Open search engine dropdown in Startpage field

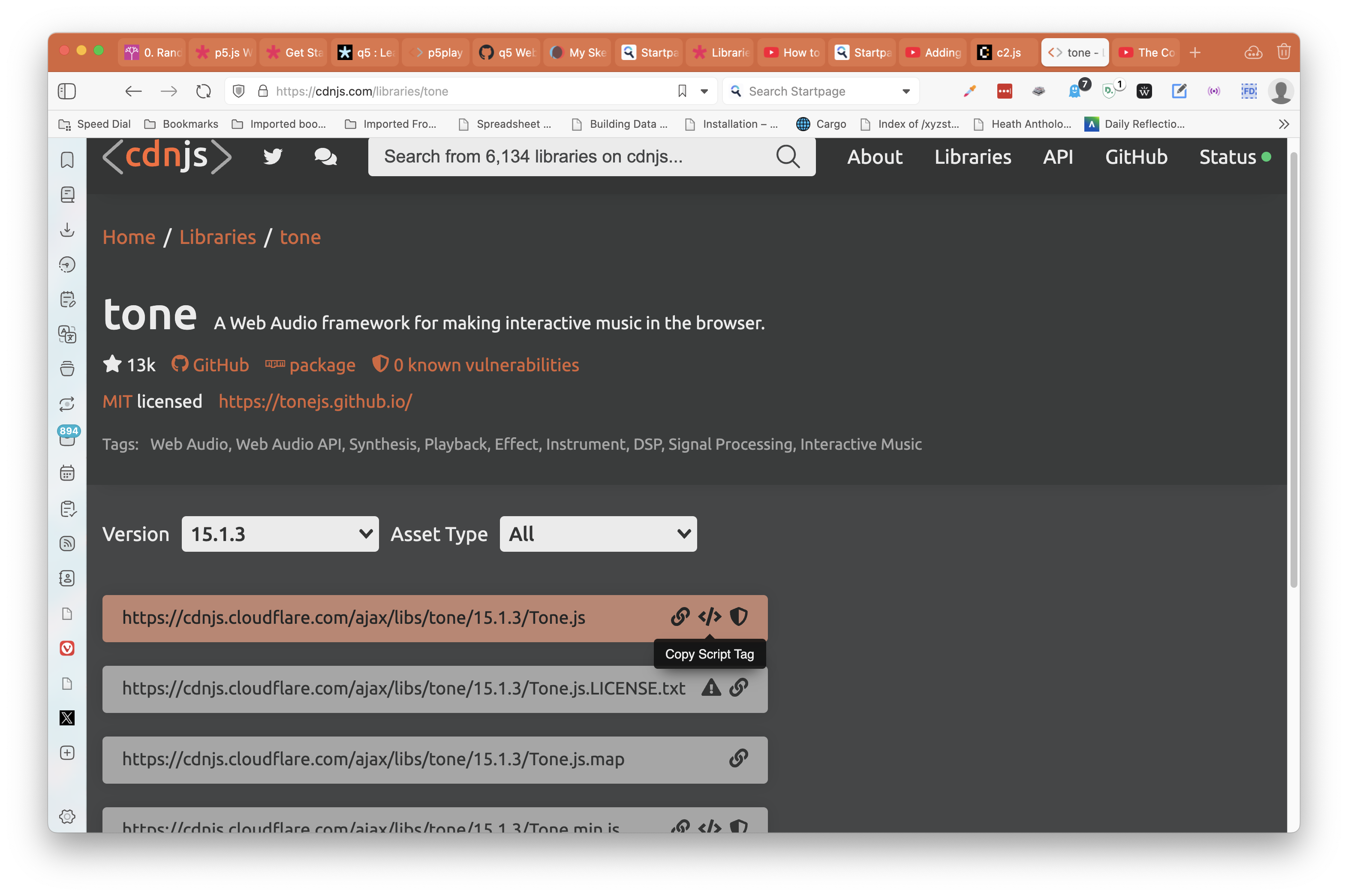point(906,91)
